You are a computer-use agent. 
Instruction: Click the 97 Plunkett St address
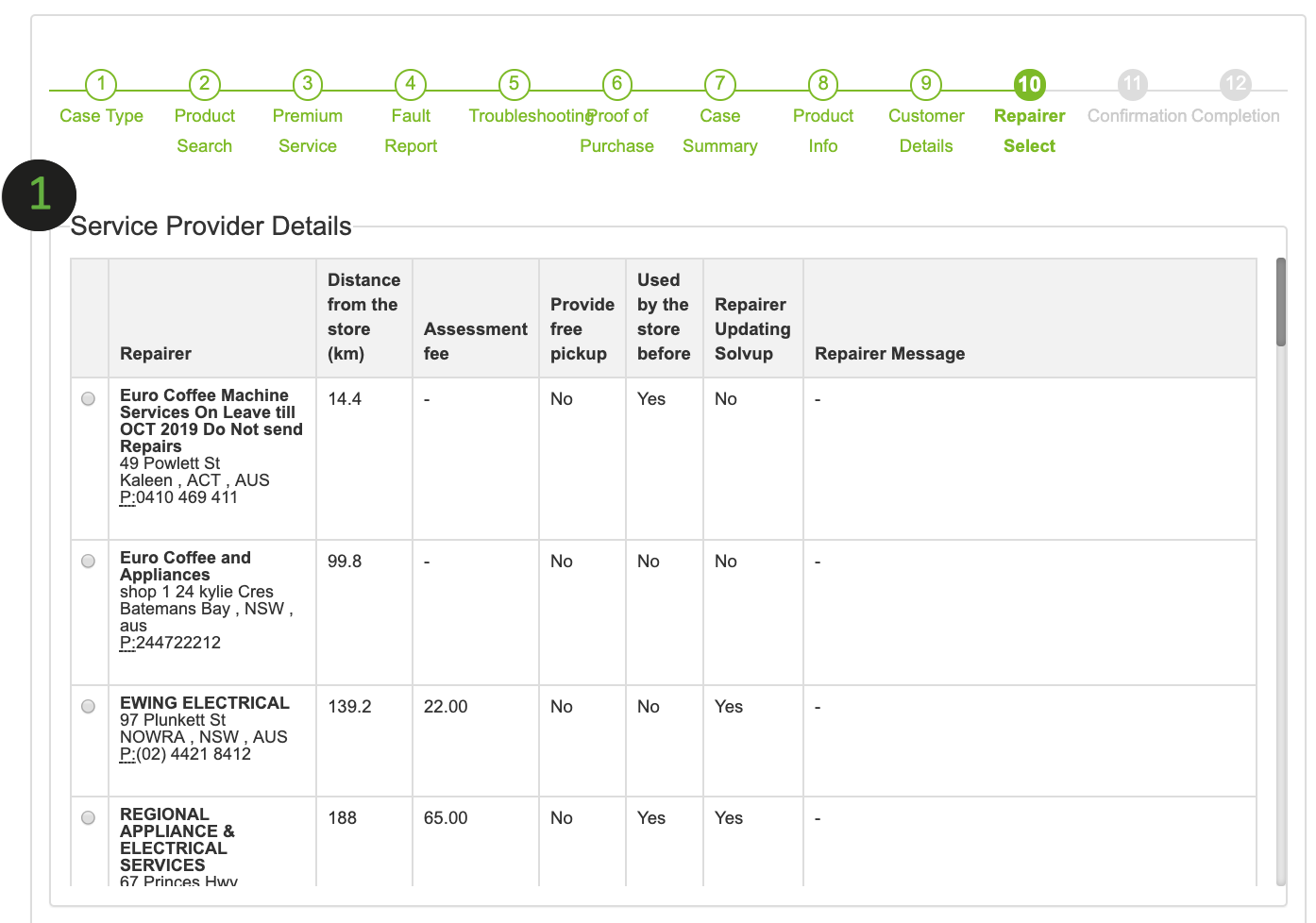(x=173, y=720)
